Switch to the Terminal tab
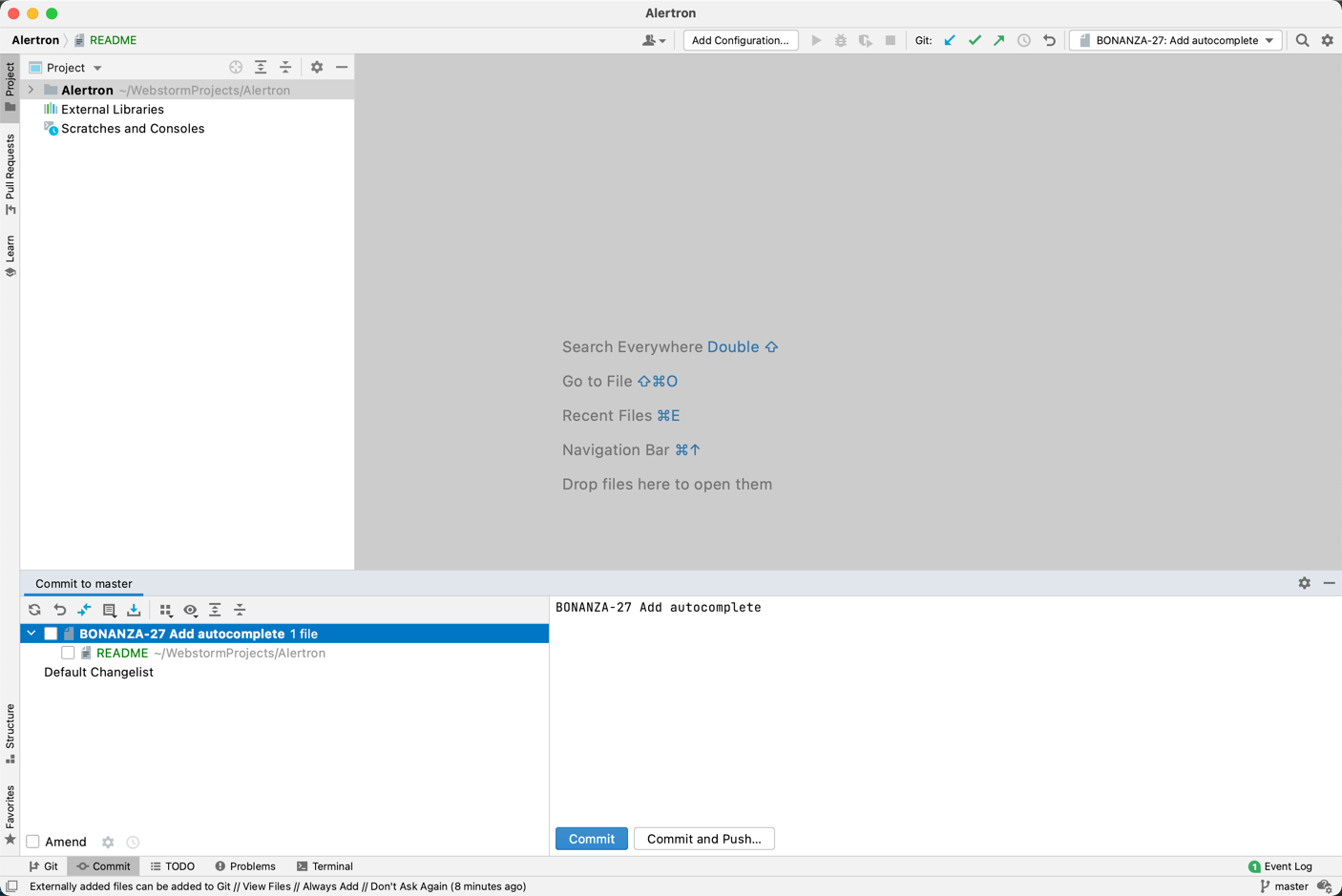Viewport: 1342px width, 896px height. pyautogui.click(x=325, y=865)
